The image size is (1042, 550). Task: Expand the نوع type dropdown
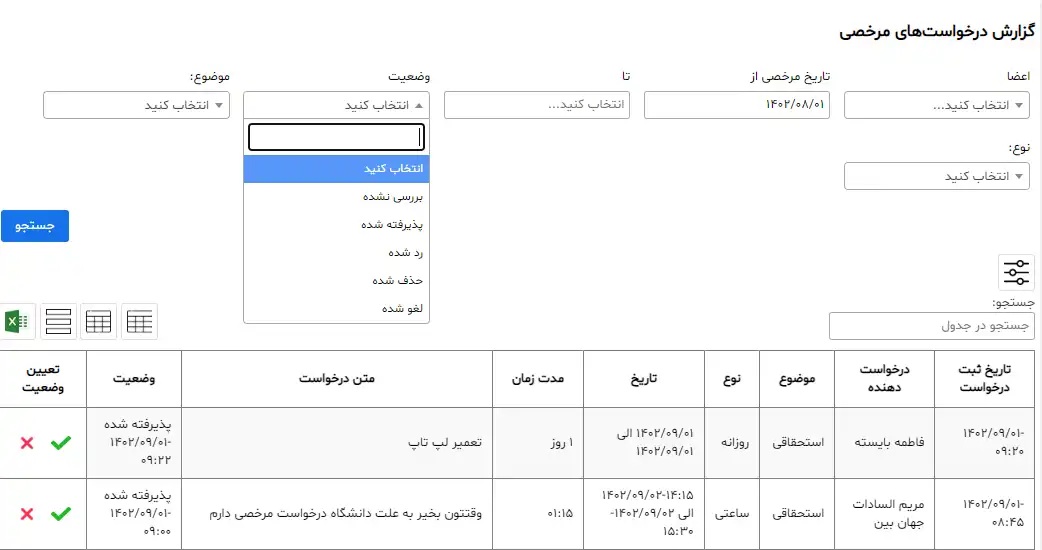click(936, 176)
